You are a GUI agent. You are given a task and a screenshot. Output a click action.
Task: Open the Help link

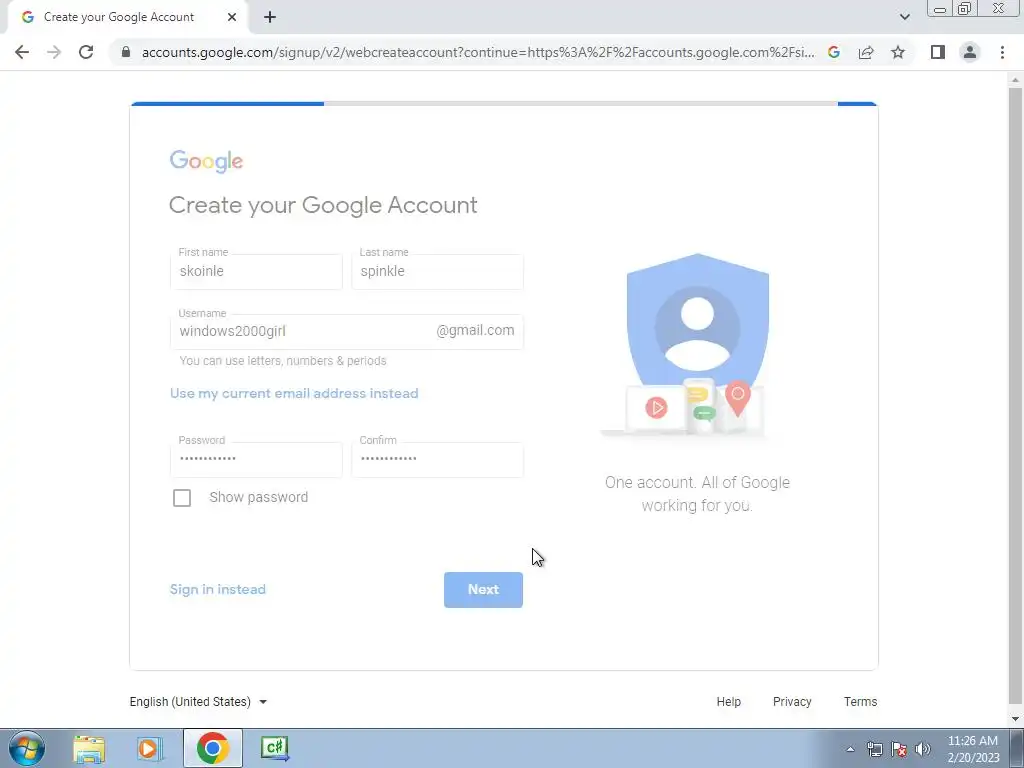728,701
